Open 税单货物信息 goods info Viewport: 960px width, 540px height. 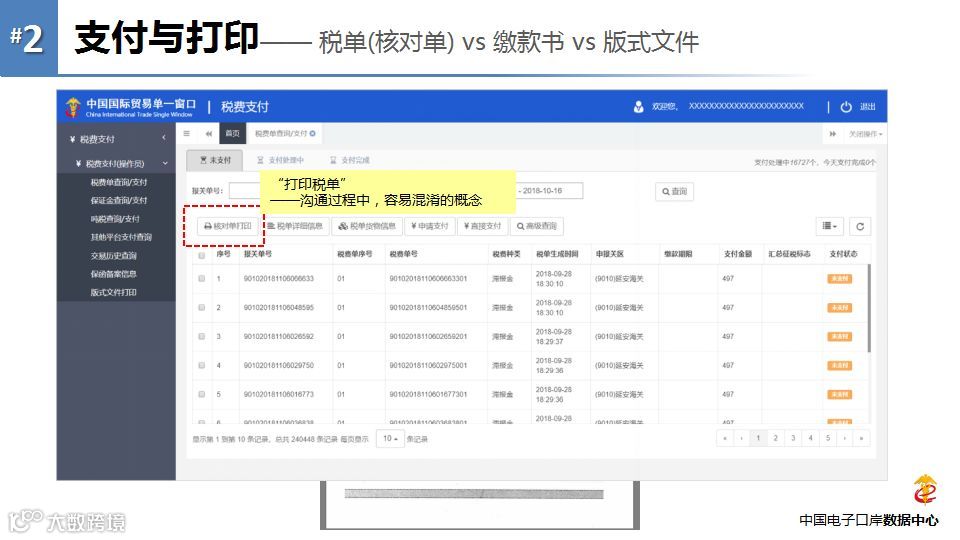coord(367,227)
